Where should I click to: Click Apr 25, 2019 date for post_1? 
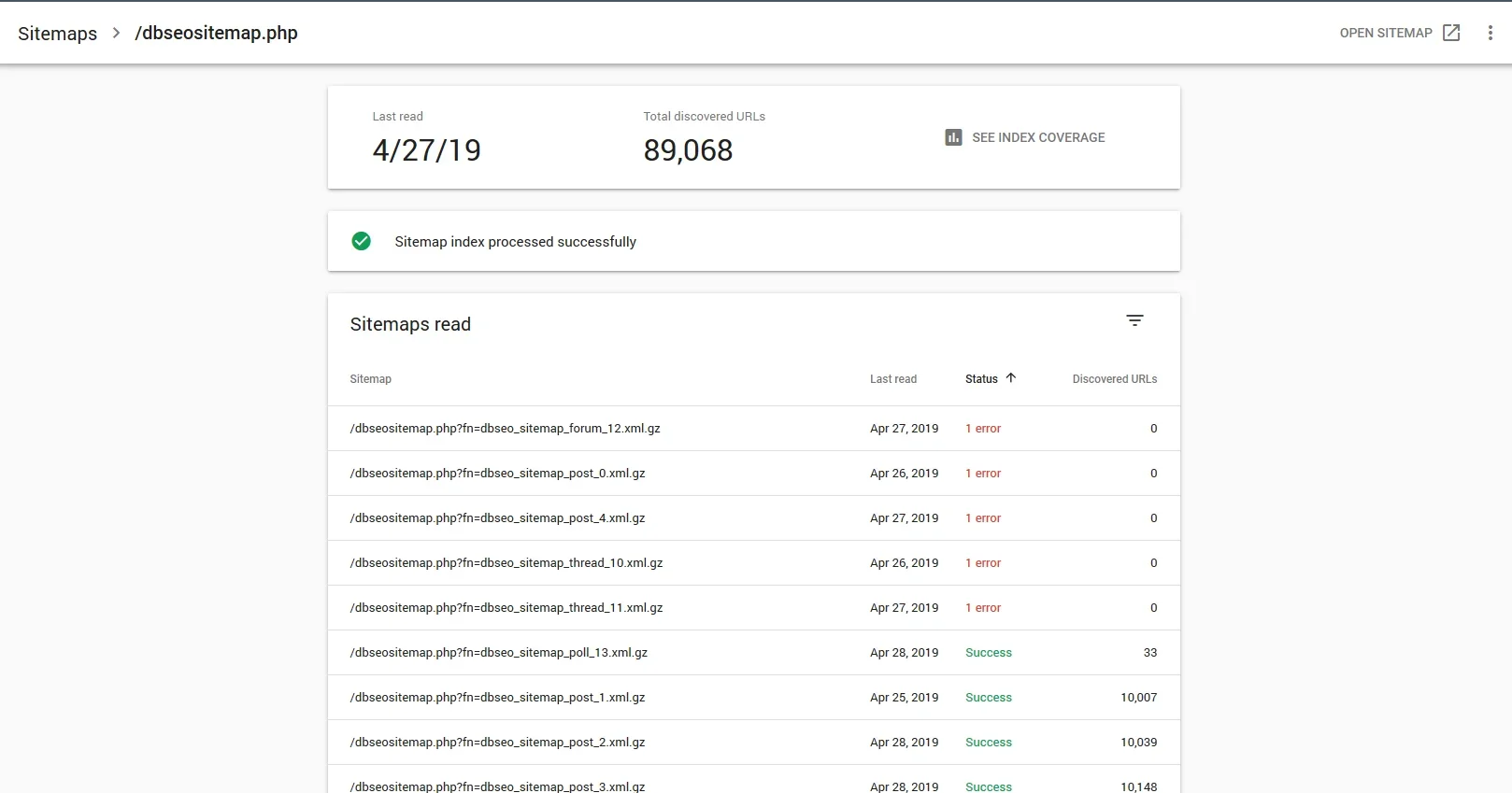tap(904, 698)
